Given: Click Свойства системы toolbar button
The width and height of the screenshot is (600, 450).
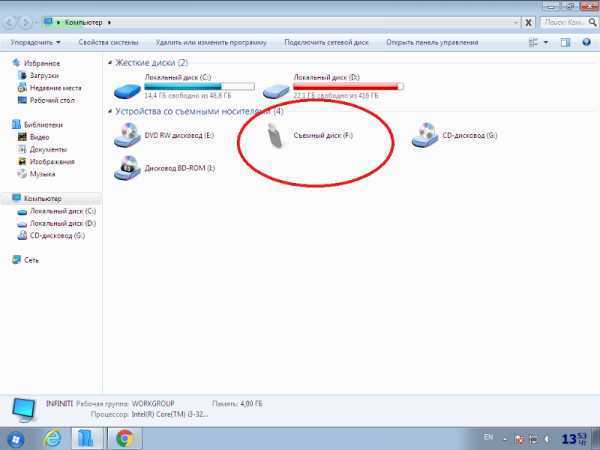Looking at the screenshot, I should 108,42.
